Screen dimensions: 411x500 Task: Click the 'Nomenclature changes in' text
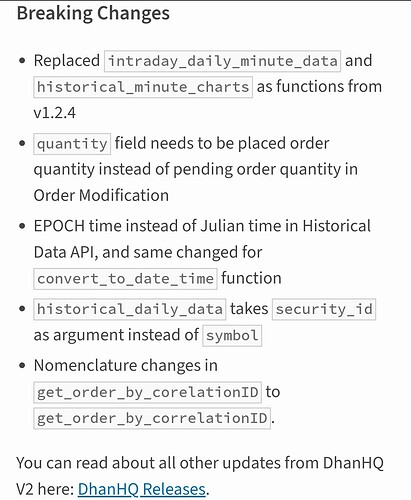(126, 366)
